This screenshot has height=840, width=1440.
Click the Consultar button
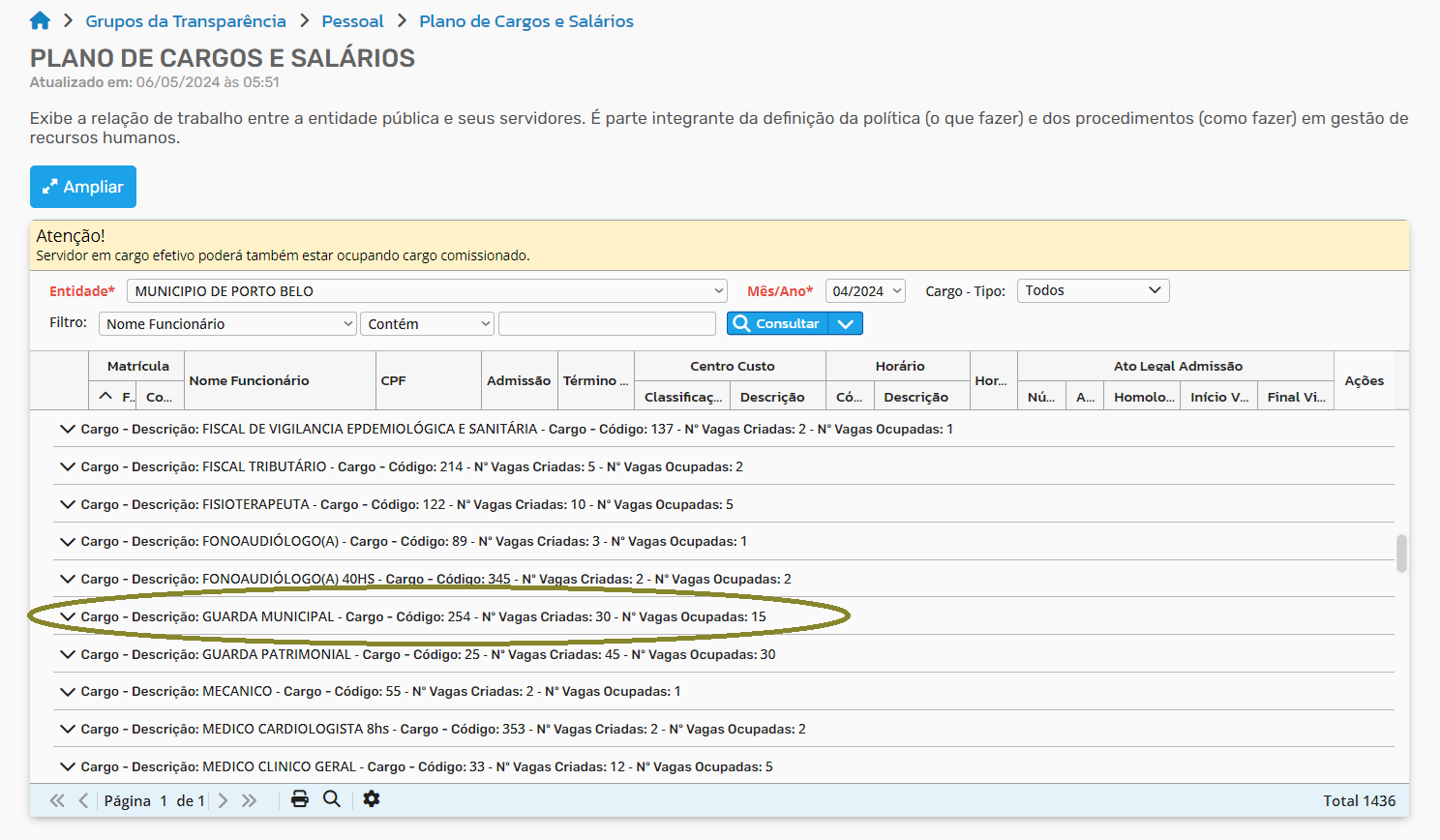pyautogui.click(x=777, y=324)
